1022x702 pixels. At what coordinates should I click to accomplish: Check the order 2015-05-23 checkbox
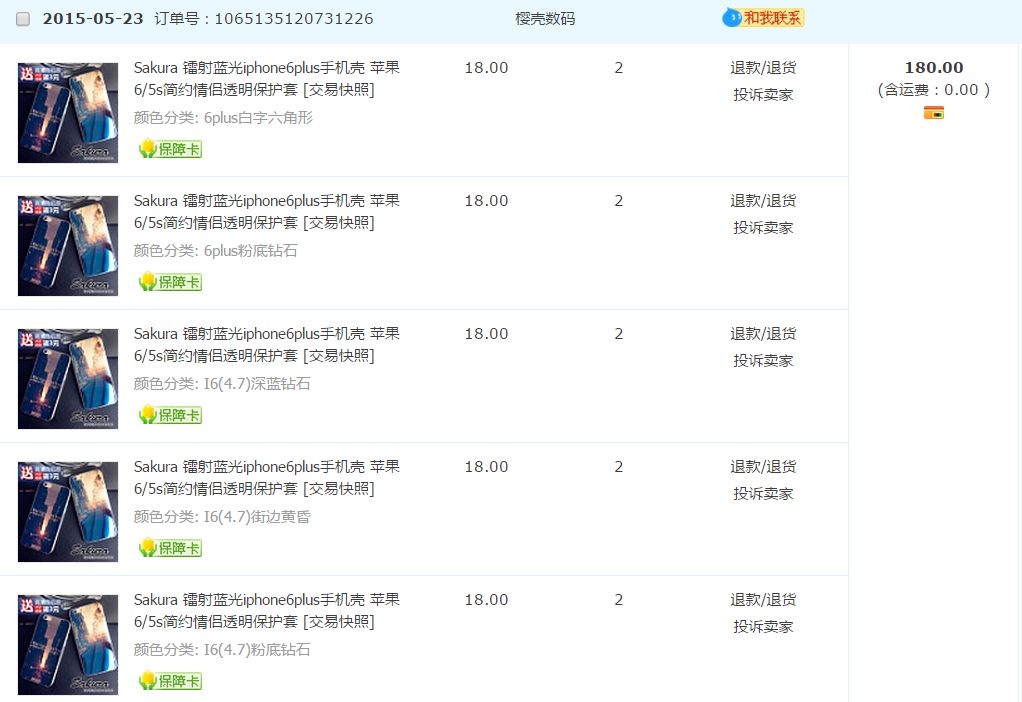tap(23, 19)
